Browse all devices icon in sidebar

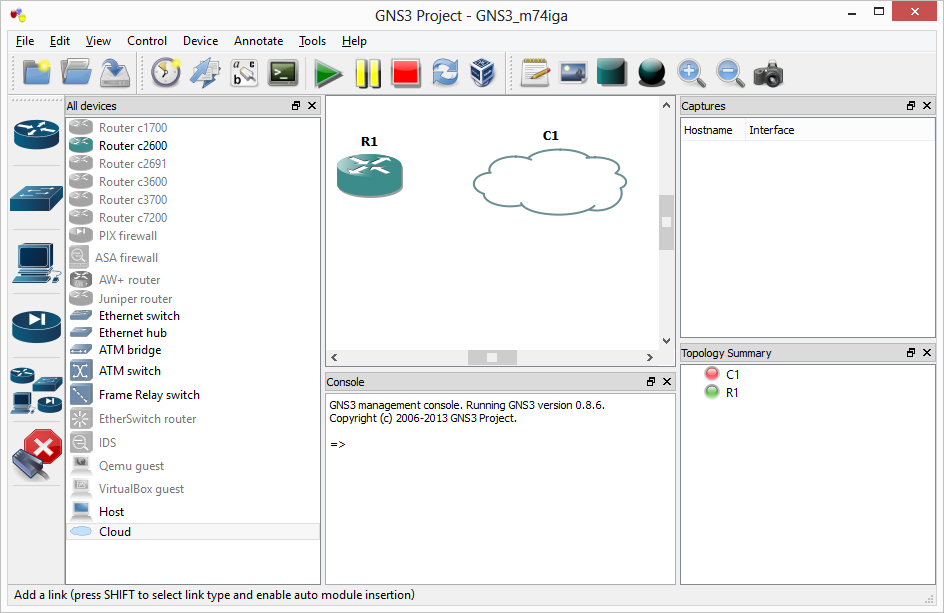(36, 391)
